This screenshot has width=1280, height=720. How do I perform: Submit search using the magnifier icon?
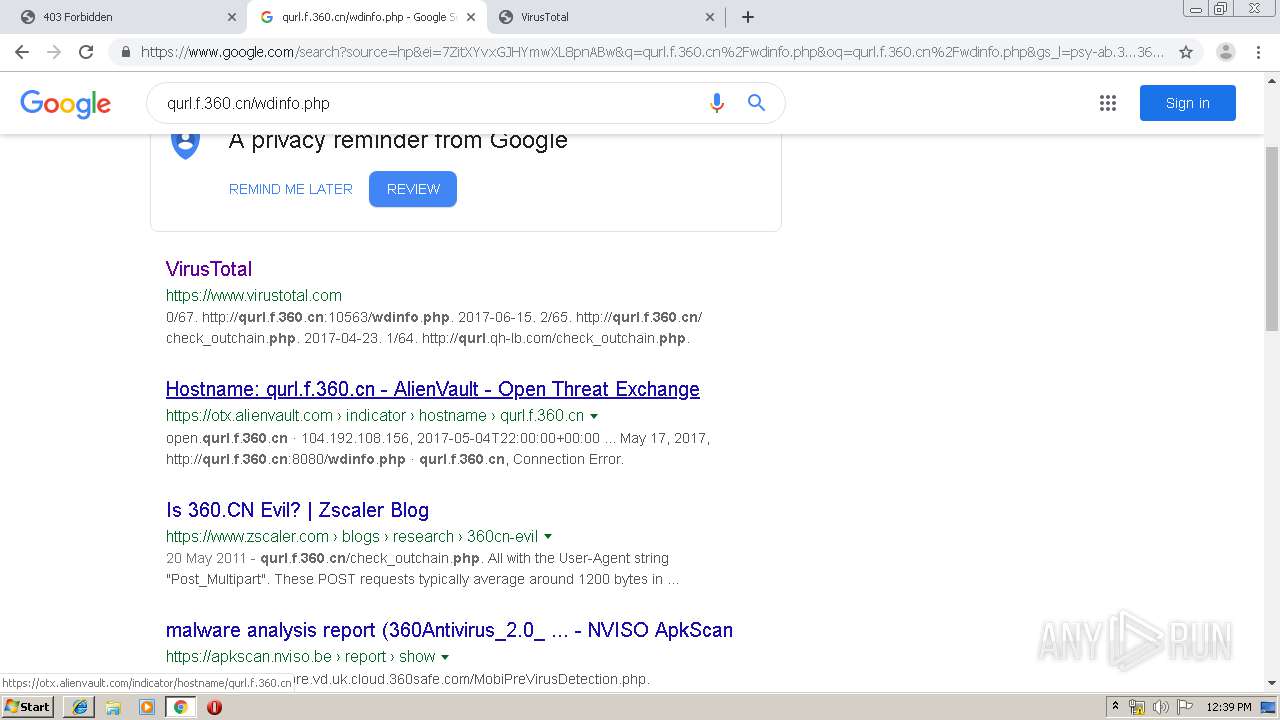point(756,103)
